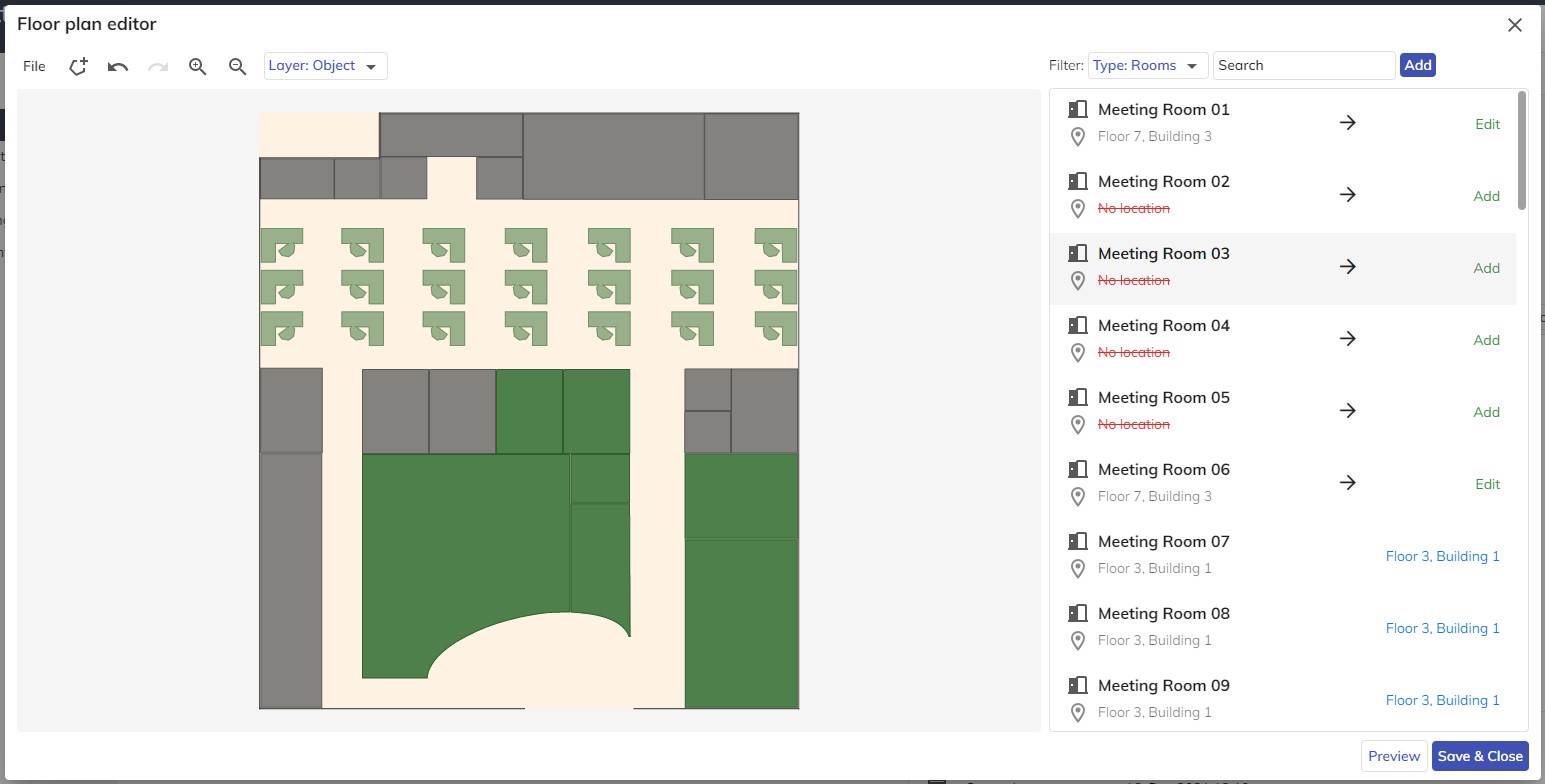
Task: Open the File menu
Action: tap(34, 66)
